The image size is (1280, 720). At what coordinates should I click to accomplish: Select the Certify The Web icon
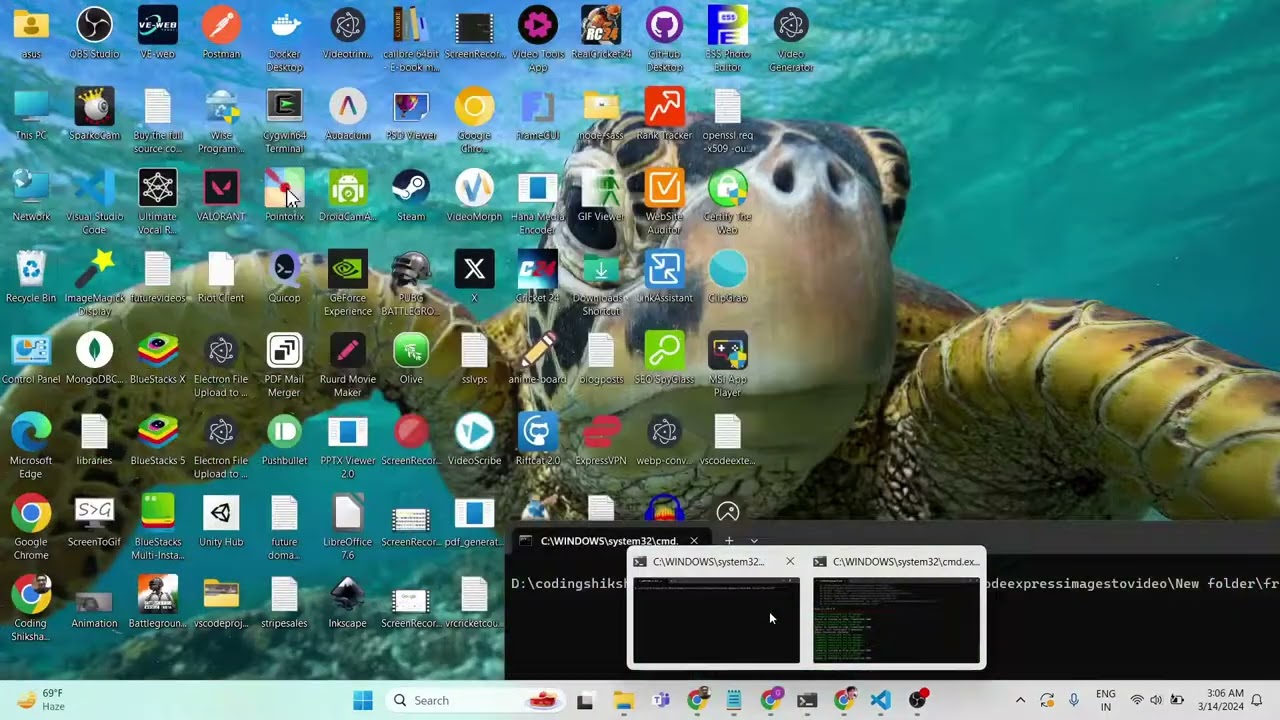(728, 201)
